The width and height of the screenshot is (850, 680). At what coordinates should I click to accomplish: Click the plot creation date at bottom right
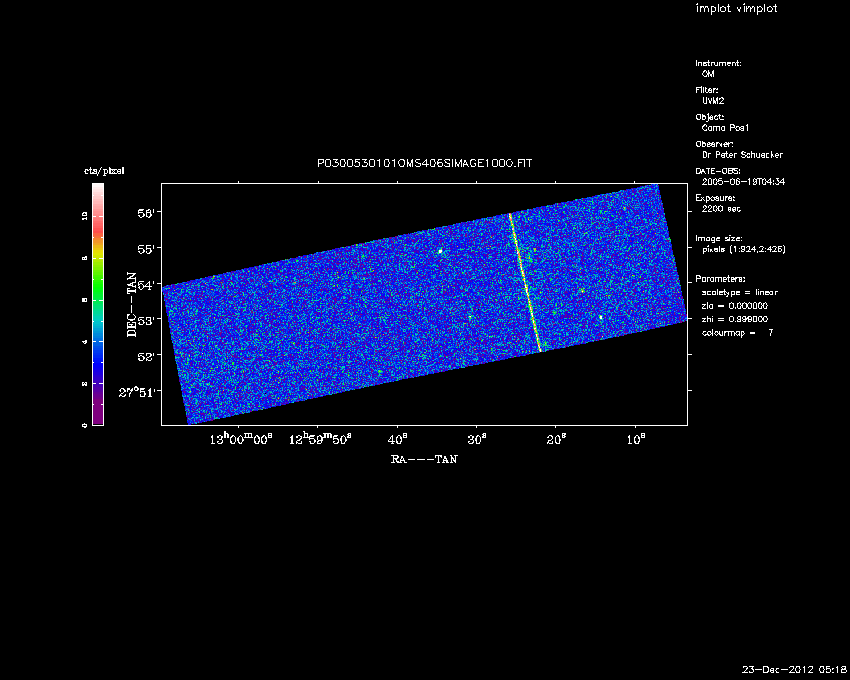(x=794, y=669)
